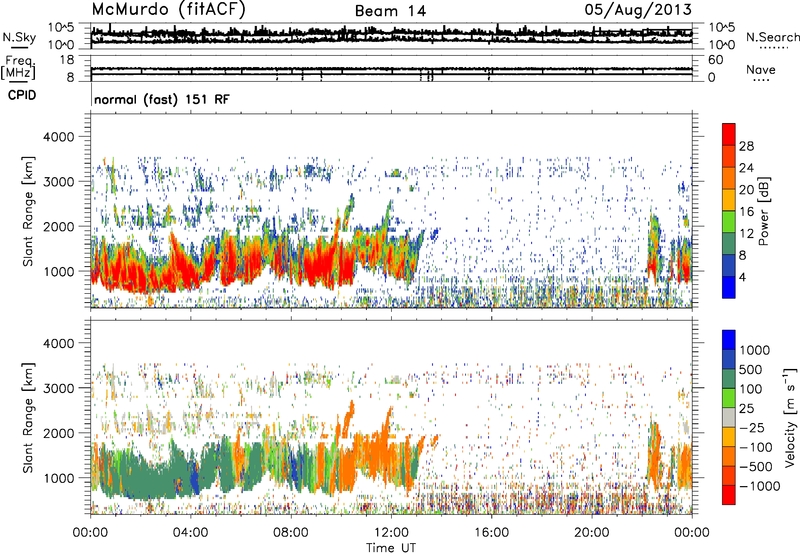Click the "Freq. [MHz]" label
Screen dimensions: 800x554
(x=18, y=67)
